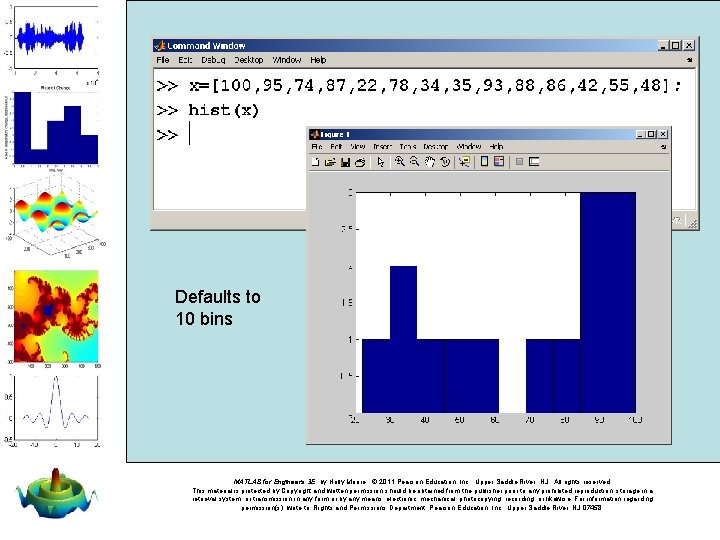Click the MATLAB logo in Figure 1 title
Screen dimensions: 720x540
pos(315,134)
